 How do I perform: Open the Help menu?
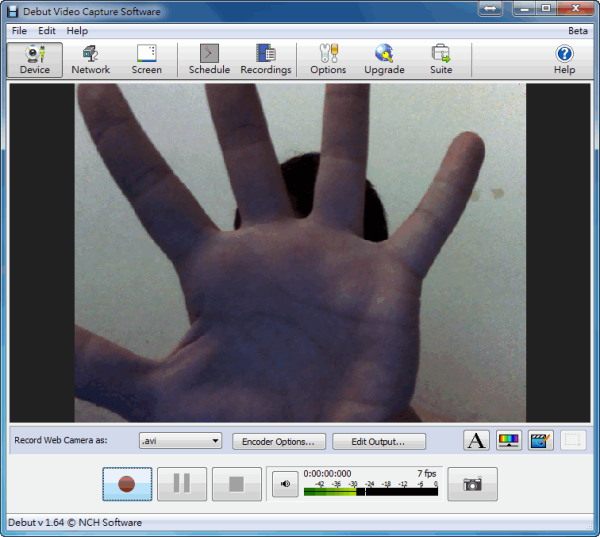(77, 31)
